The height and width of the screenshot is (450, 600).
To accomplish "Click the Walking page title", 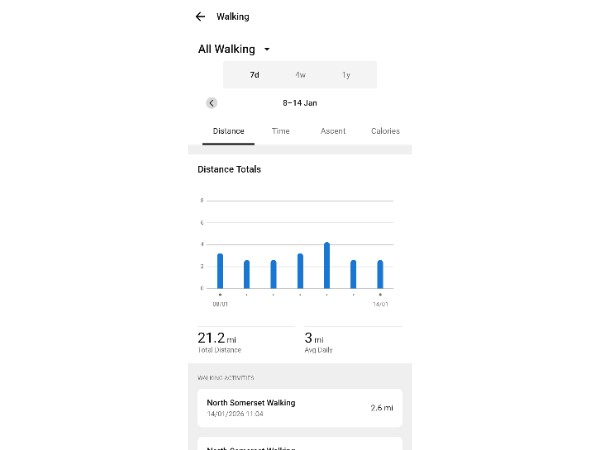I will (x=233, y=17).
